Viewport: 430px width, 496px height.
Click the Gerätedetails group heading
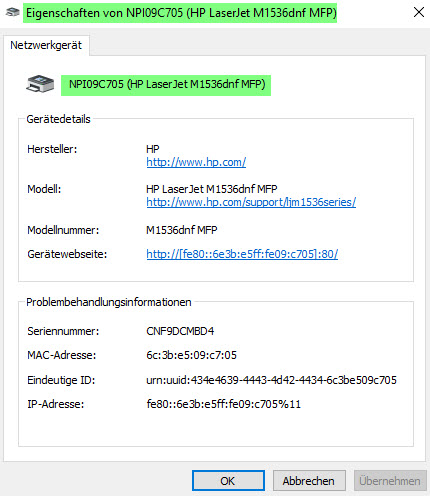click(x=58, y=119)
